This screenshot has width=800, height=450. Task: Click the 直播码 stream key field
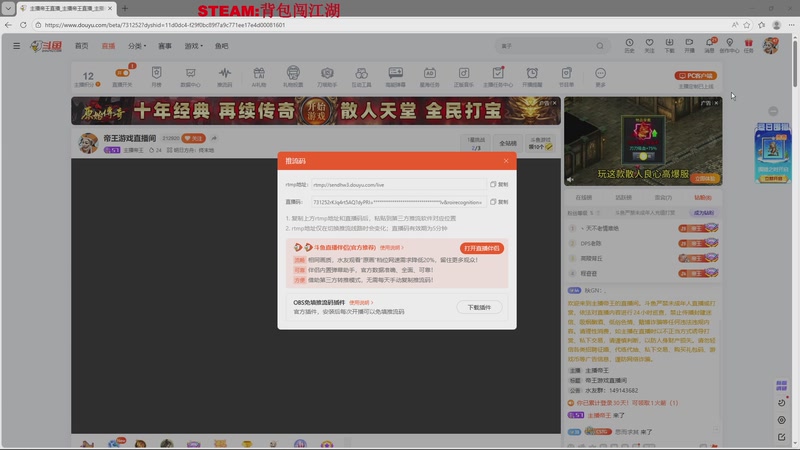click(398, 202)
